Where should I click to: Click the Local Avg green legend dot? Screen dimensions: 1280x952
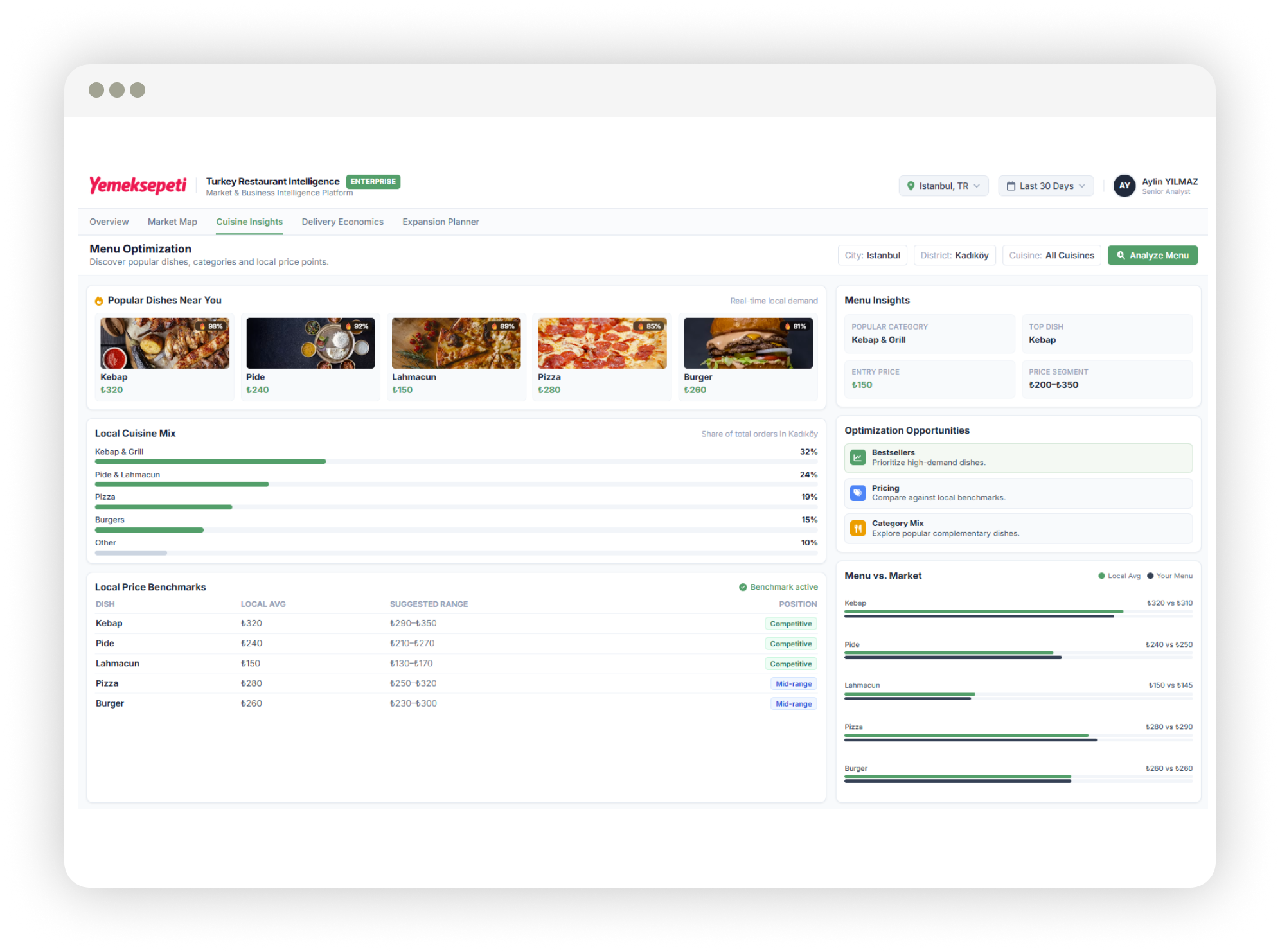pyautogui.click(x=1101, y=576)
